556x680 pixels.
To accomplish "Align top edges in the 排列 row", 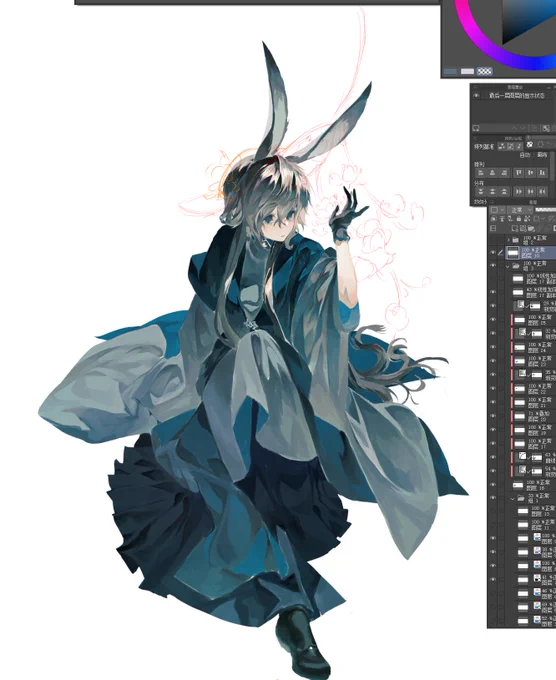I will [519, 173].
